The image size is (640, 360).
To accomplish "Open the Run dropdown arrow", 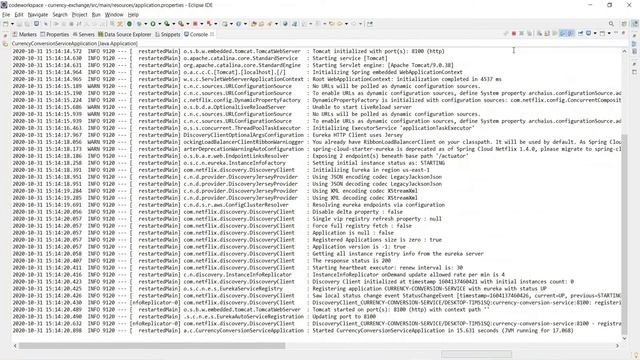I will point(160,24).
